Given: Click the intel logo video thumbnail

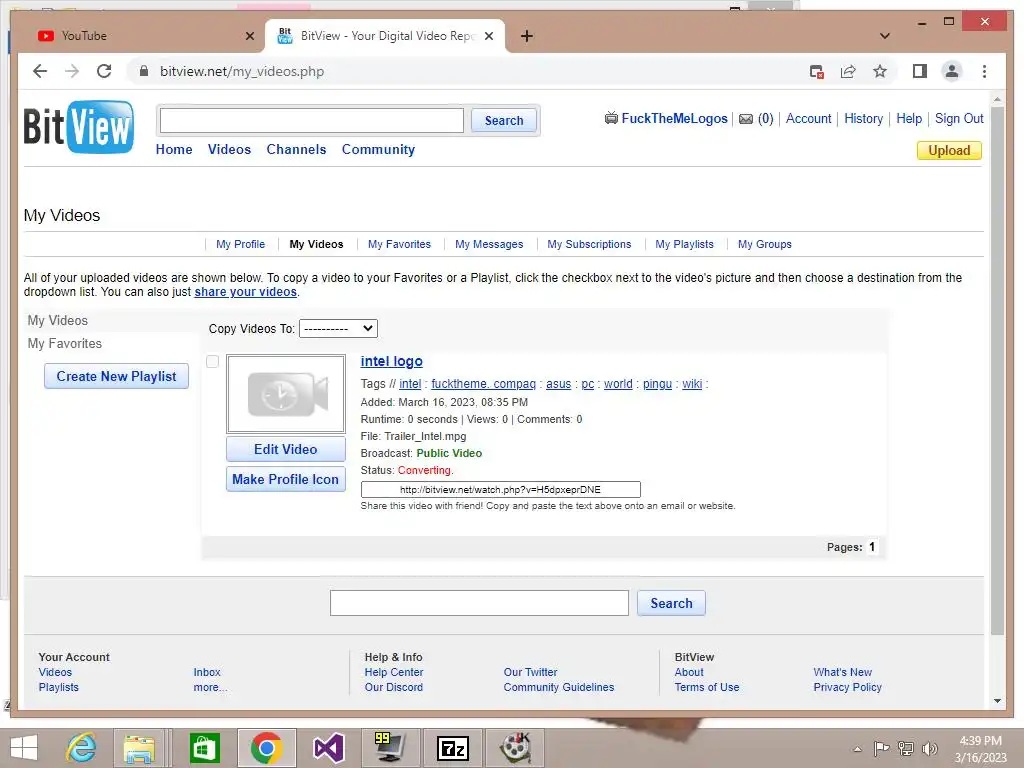Looking at the screenshot, I should [x=285, y=394].
